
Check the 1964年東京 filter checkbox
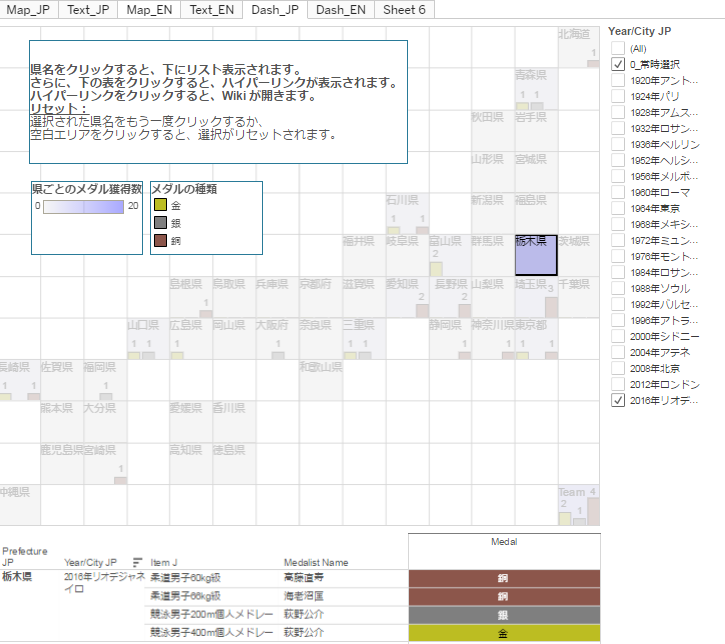pyautogui.click(x=618, y=209)
